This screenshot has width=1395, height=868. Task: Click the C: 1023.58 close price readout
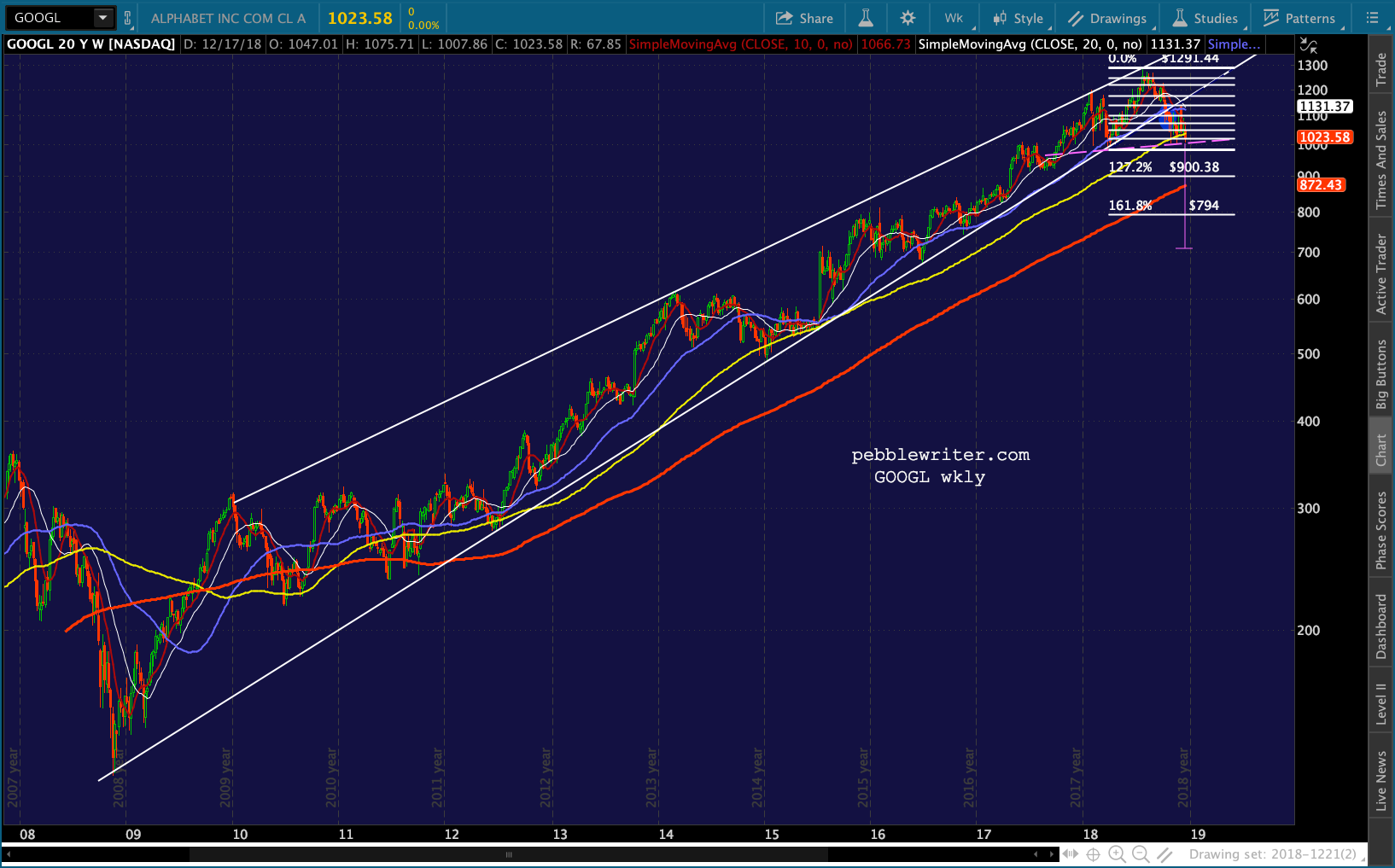pyautogui.click(x=529, y=44)
